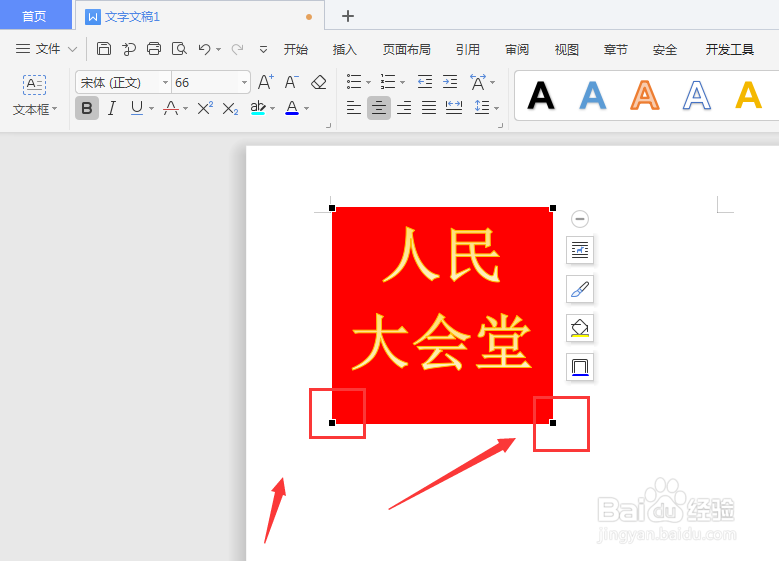Screen dimensions: 779x561
Task: Click the Redo arrow
Action: coord(237,49)
